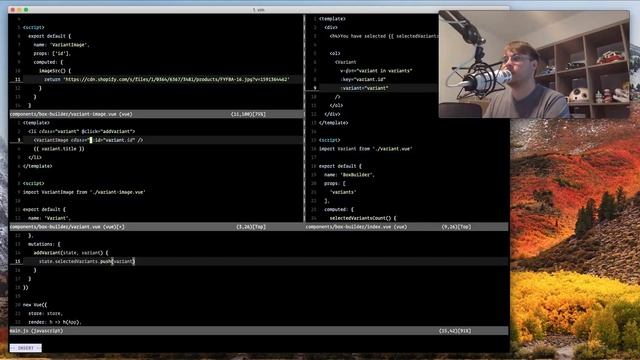Click the 'imageSrc() {' line
This screenshot has height=360, width=640.
click(x=55, y=71)
